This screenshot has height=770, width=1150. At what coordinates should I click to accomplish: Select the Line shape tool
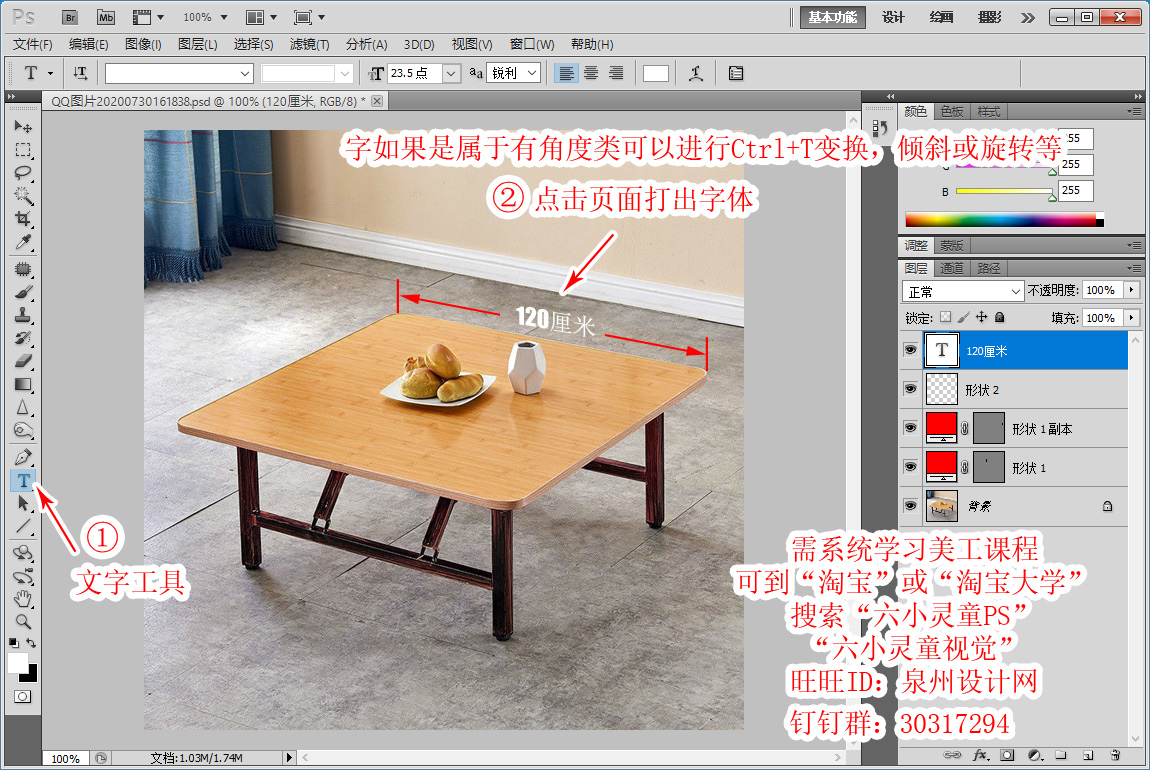pos(23,526)
